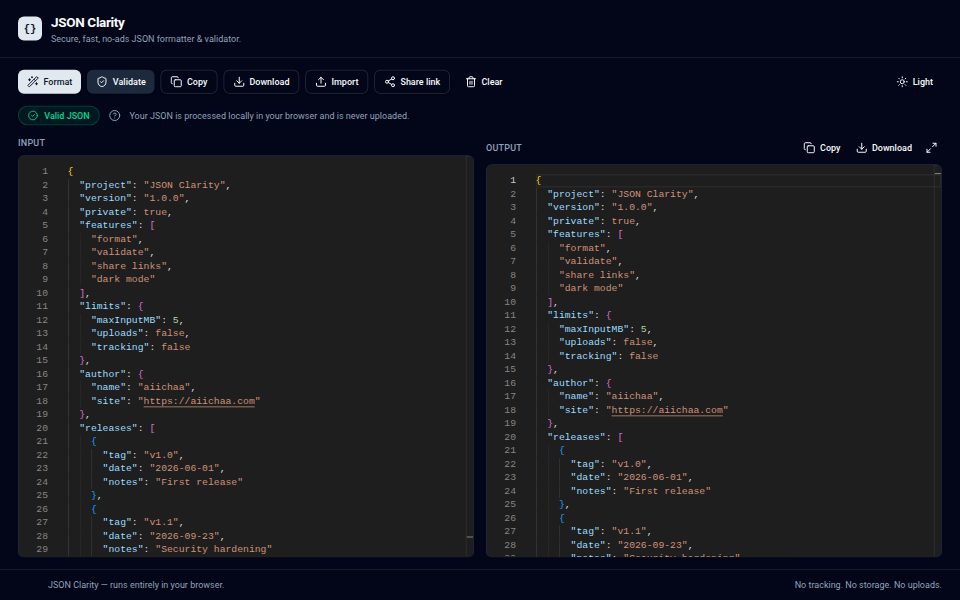
Task: Click the toolbar Download button
Action: 261,82
